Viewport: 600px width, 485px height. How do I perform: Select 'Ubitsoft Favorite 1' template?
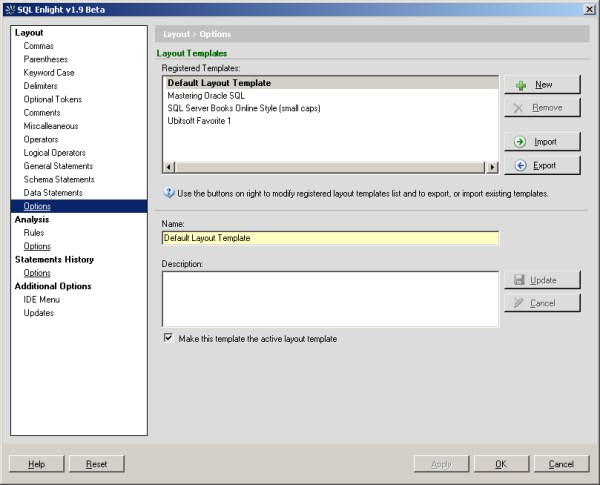coord(199,121)
